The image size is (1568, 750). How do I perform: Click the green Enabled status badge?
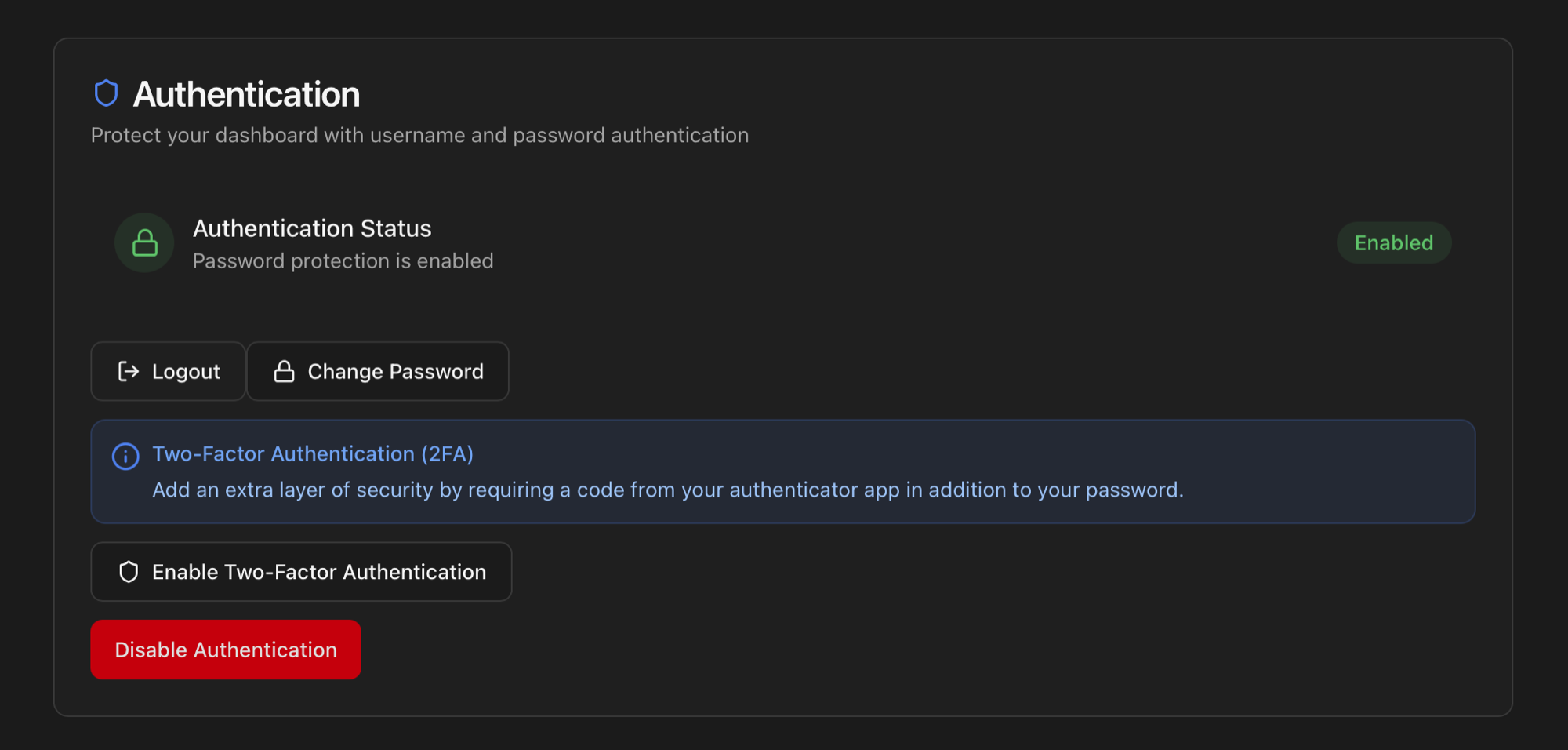(x=1394, y=242)
